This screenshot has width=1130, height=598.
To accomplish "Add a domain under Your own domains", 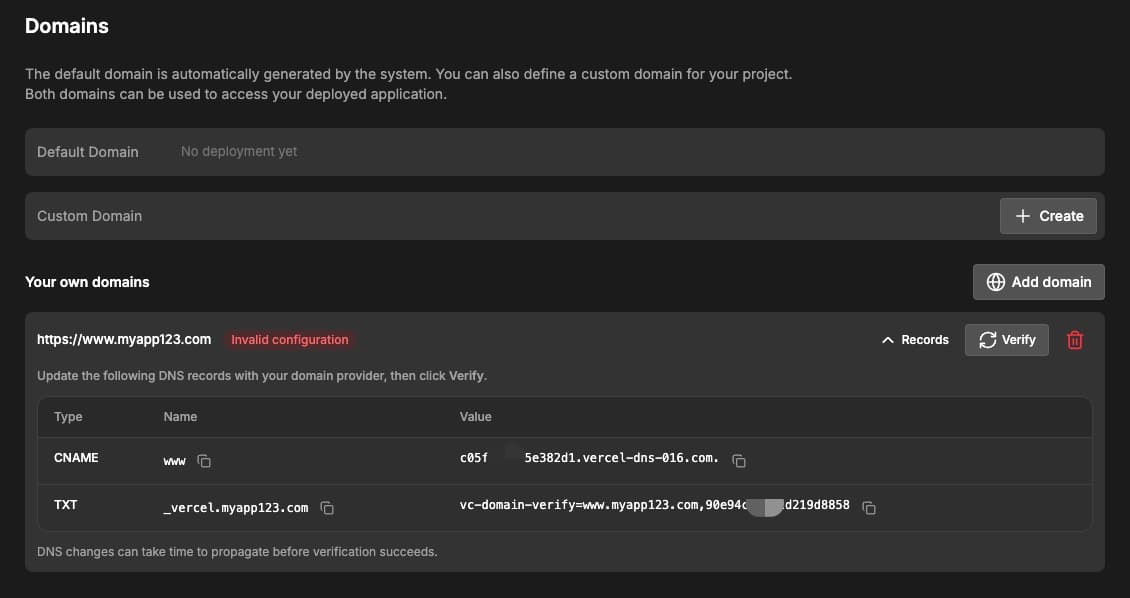I will click(1038, 282).
